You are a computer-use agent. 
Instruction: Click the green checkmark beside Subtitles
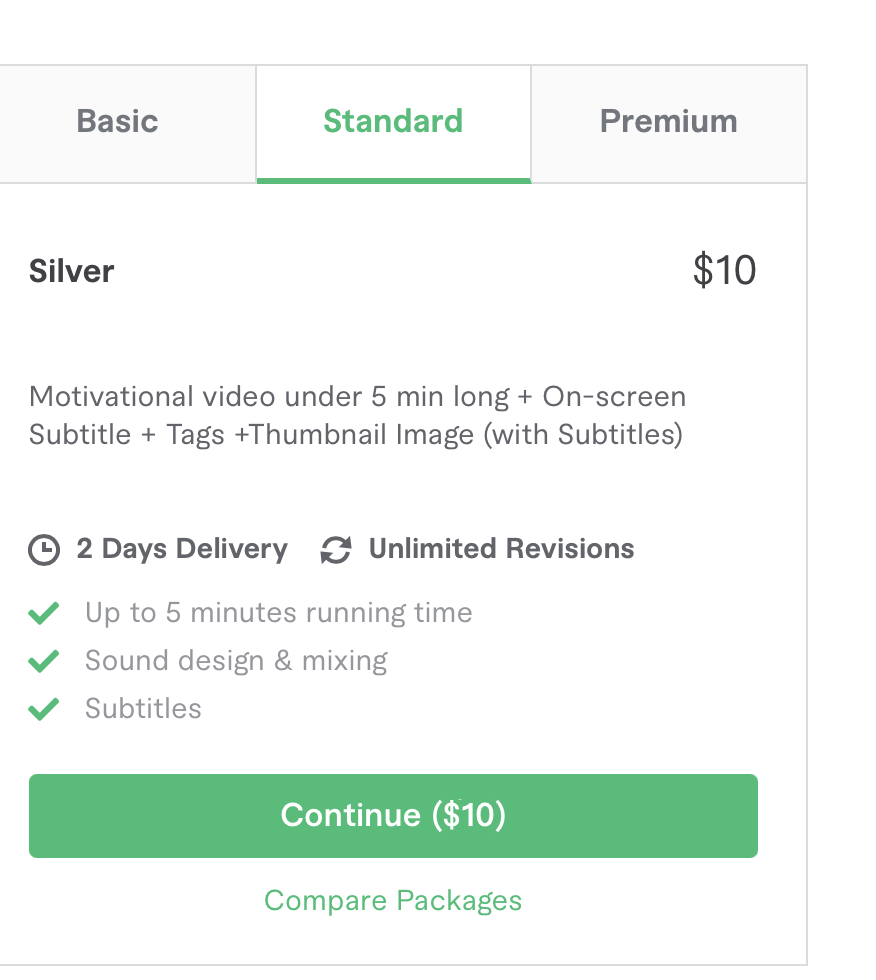(44, 709)
